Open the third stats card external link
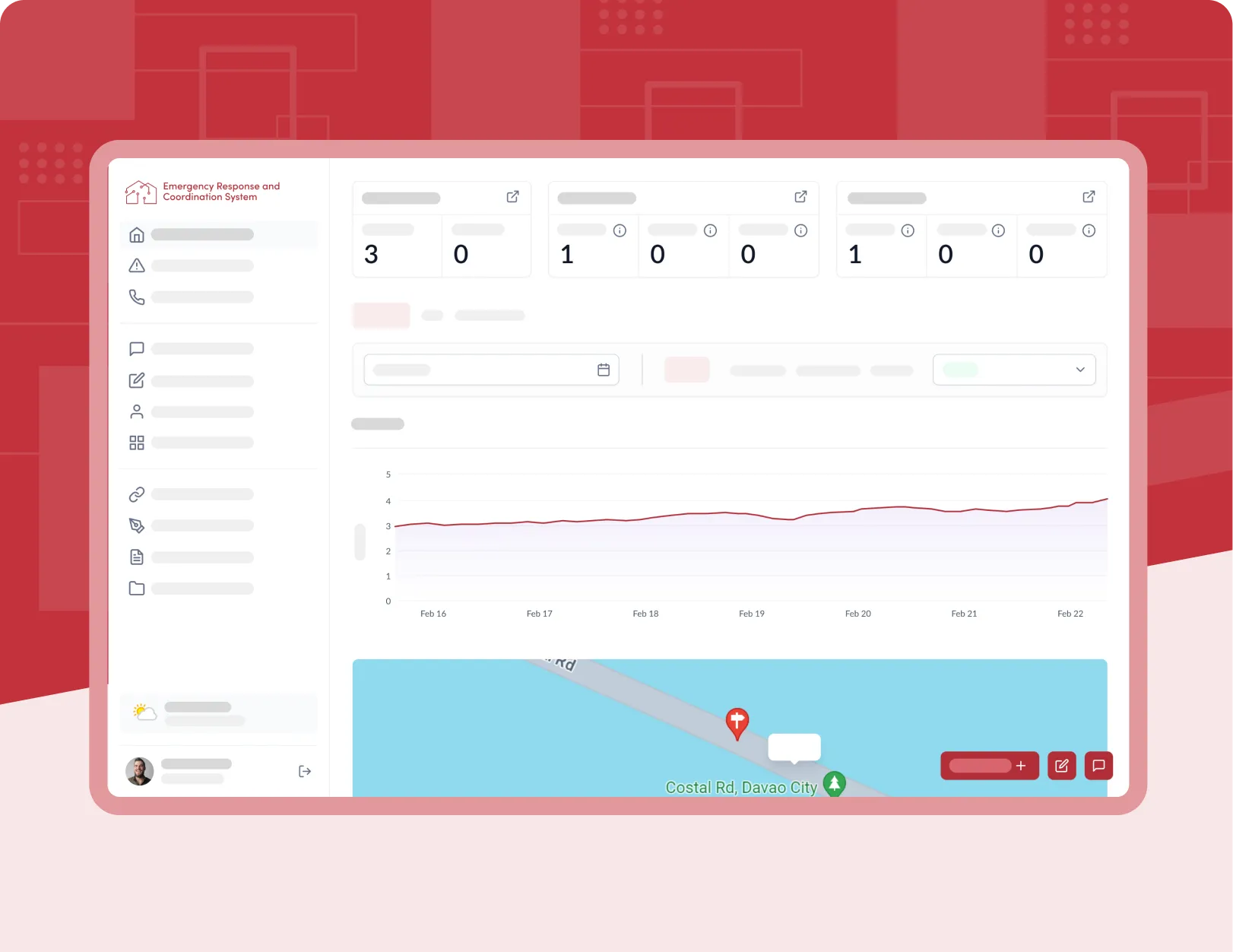The image size is (1233, 952). tap(1089, 197)
